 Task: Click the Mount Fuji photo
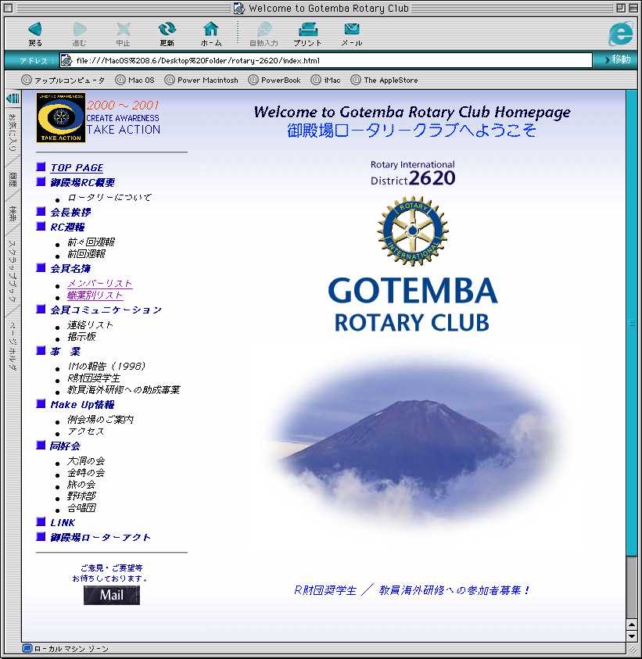click(413, 445)
